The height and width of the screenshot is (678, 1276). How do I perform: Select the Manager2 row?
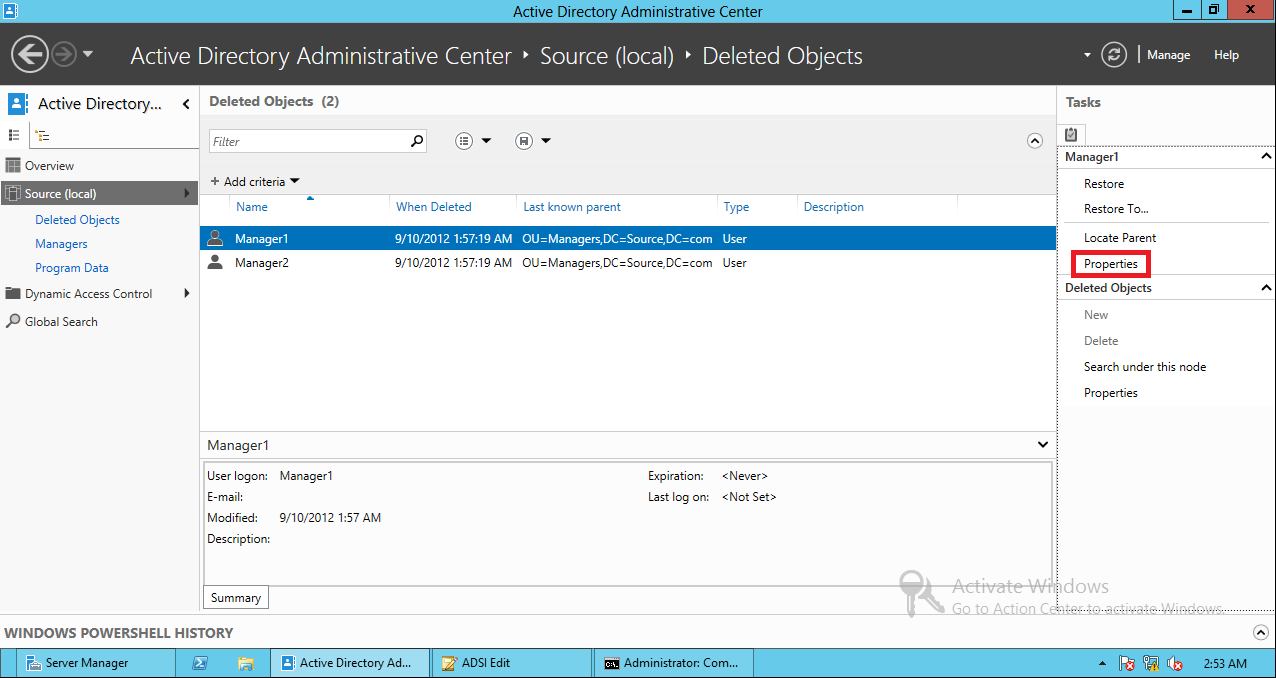(628, 263)
